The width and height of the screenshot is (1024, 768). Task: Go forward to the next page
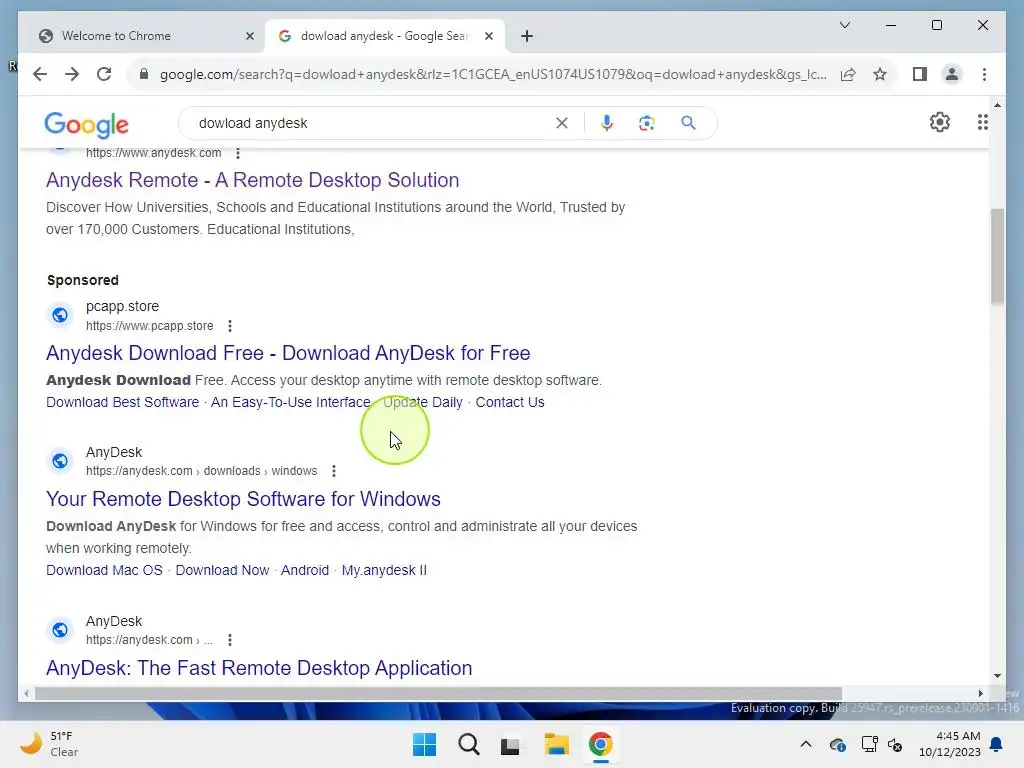click(x=72, y=74)
